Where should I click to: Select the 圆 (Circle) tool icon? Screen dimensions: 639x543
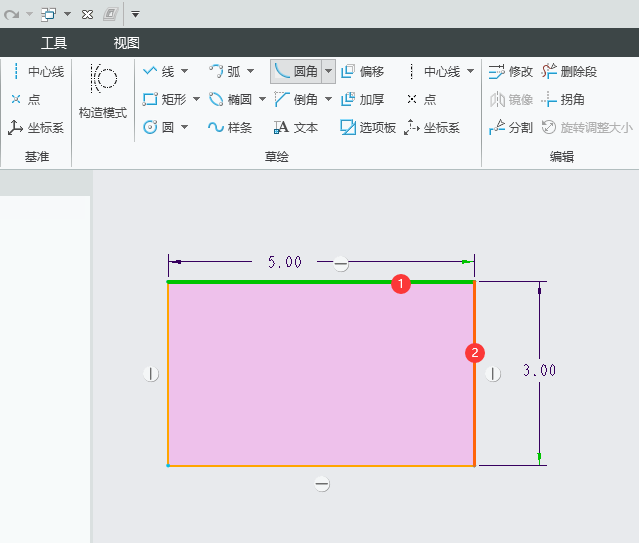(151, 127)
